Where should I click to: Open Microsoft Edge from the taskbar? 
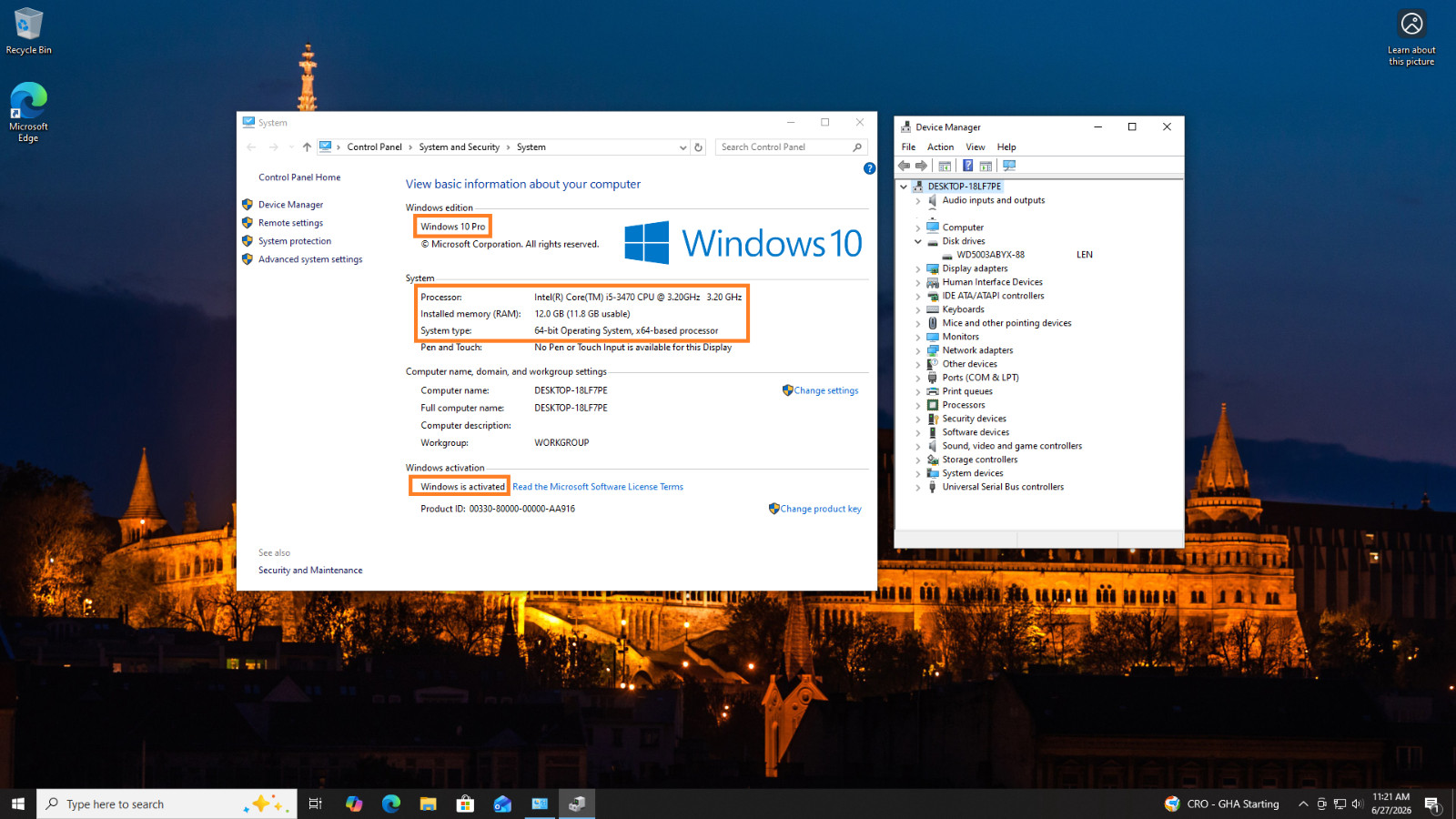tap(391, 804)
